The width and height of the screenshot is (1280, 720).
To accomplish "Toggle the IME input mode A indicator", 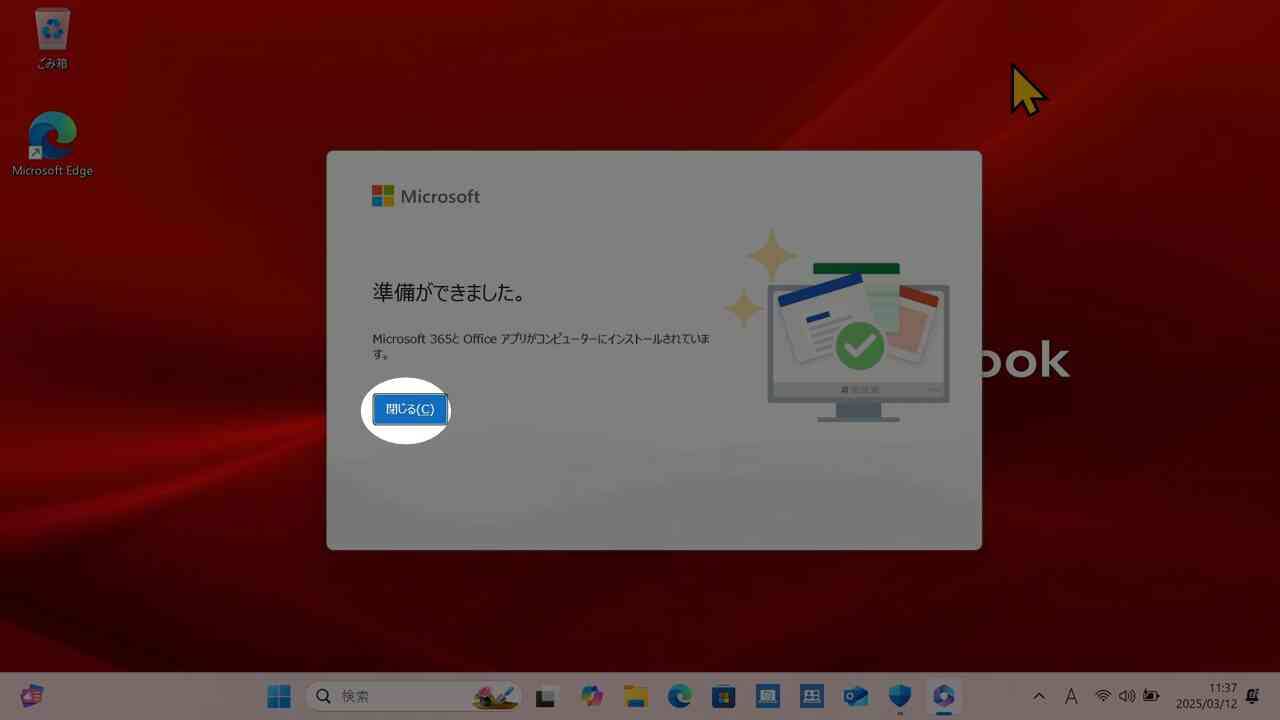I will pos(1071,696).
